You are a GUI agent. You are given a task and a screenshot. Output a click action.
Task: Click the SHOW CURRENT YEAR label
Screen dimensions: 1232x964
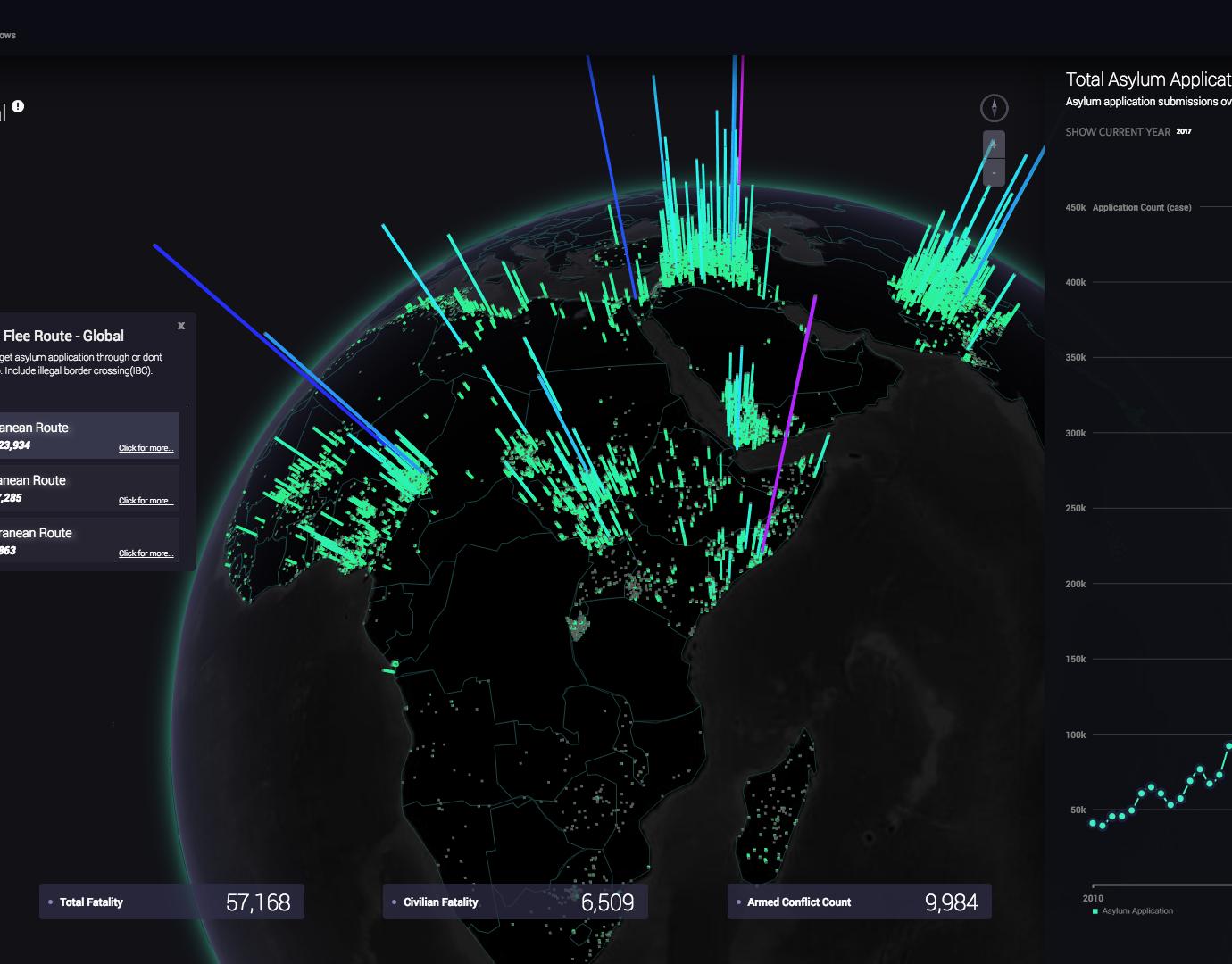click(x=1117, y=132)
